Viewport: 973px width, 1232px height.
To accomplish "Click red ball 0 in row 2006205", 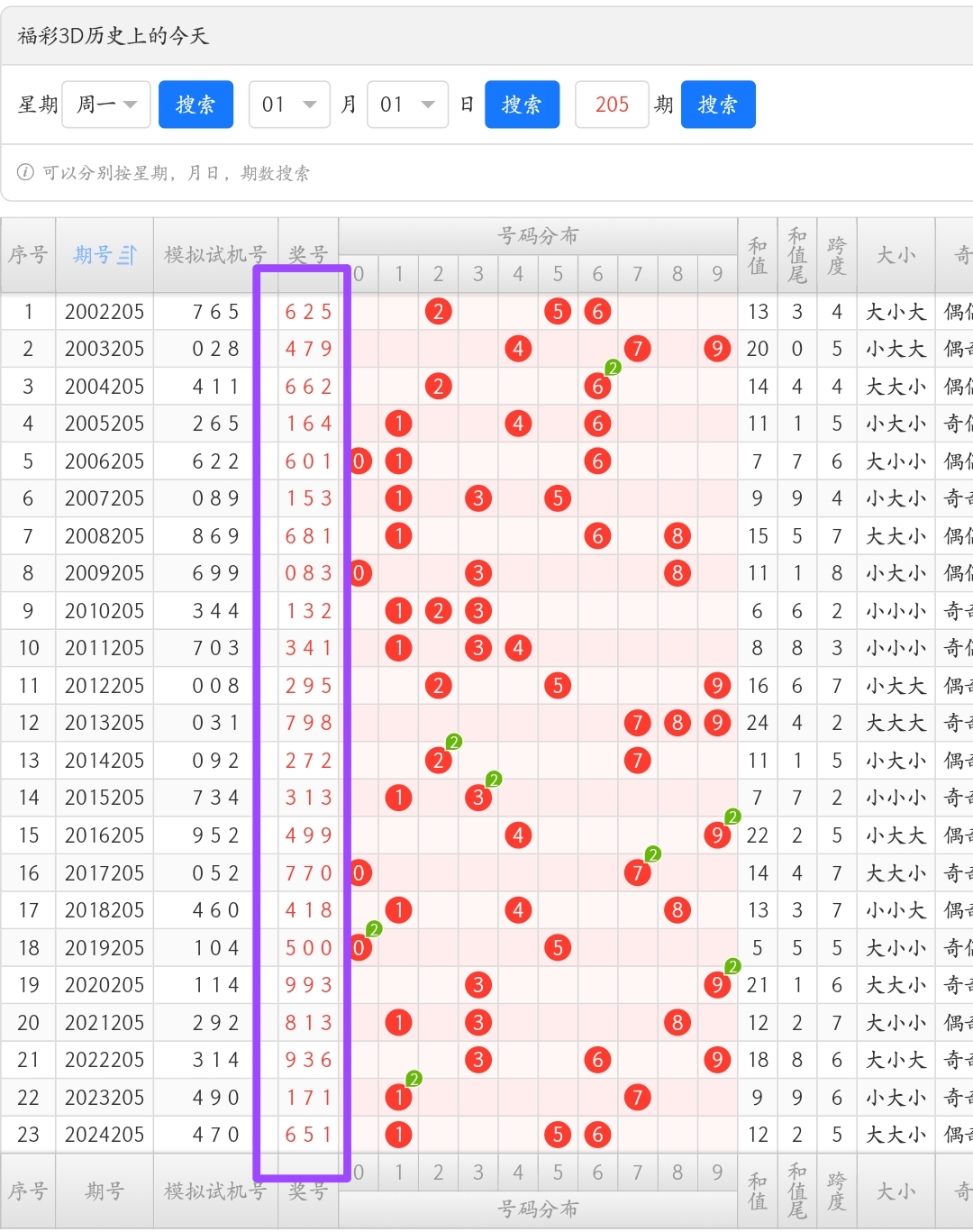I will point(359,461).
